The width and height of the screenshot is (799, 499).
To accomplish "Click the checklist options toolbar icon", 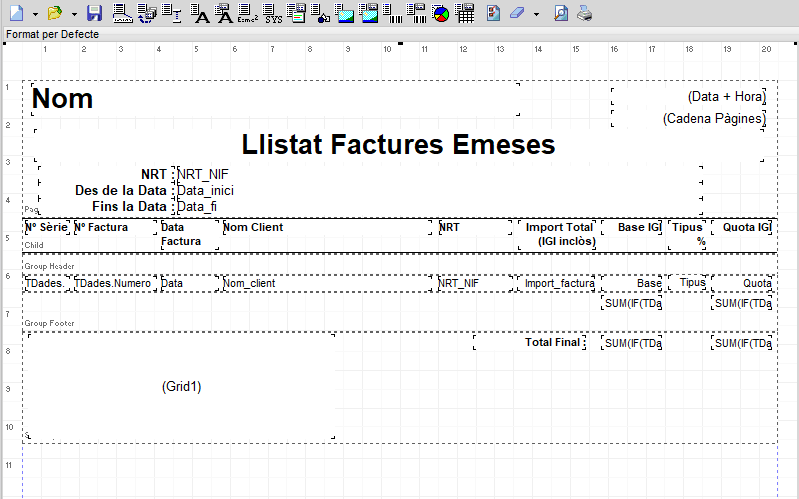I will [493, 13].
